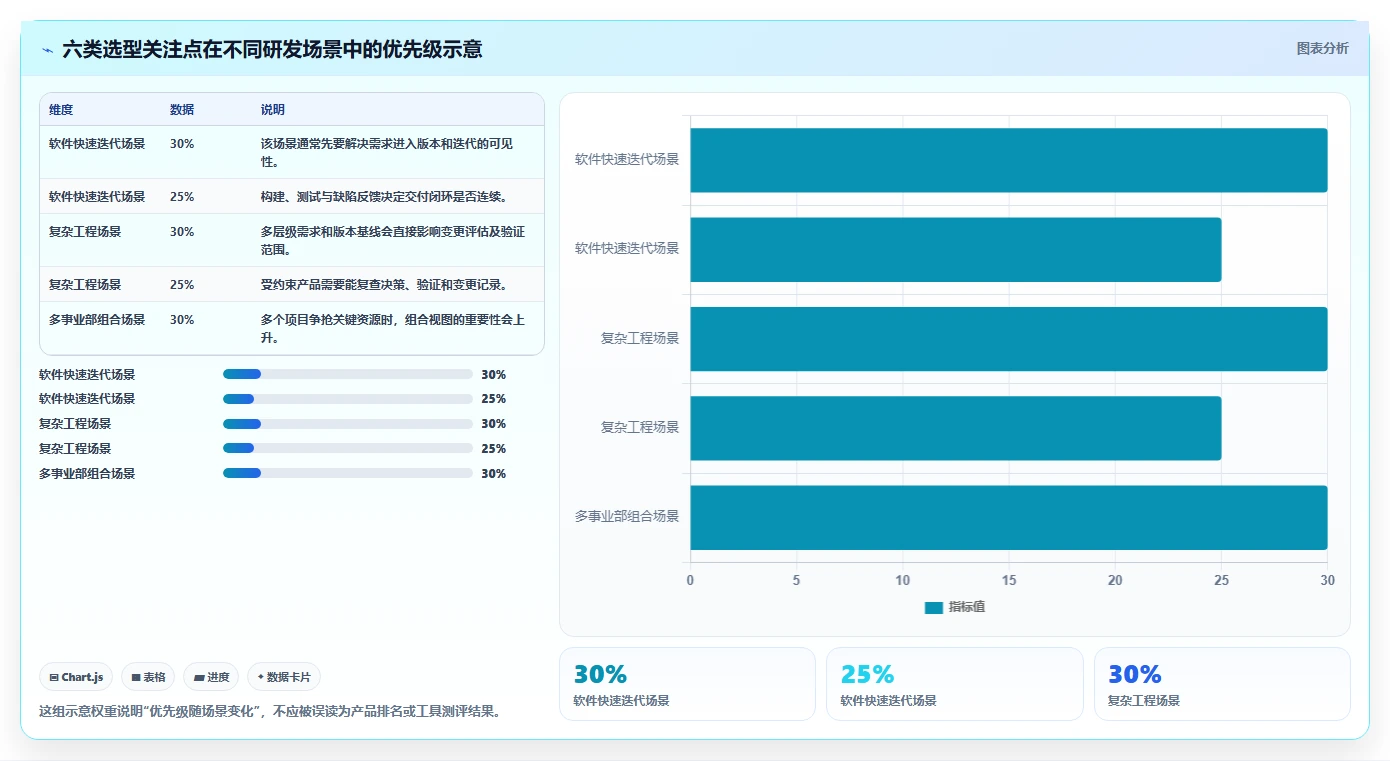Screen dimensions: 1390x761
Task: Click the Chart.js chip icon
Action: click(x=54, y=677)
